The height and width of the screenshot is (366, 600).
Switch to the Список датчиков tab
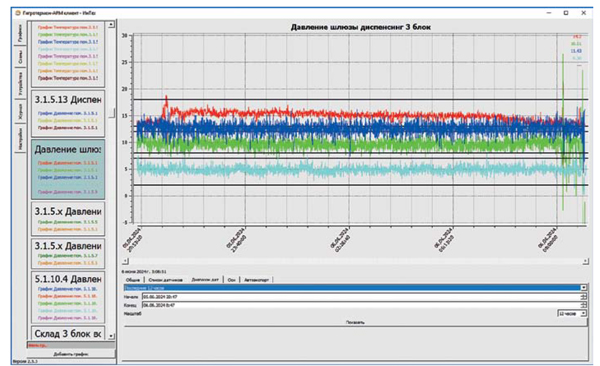click(165, 280)
